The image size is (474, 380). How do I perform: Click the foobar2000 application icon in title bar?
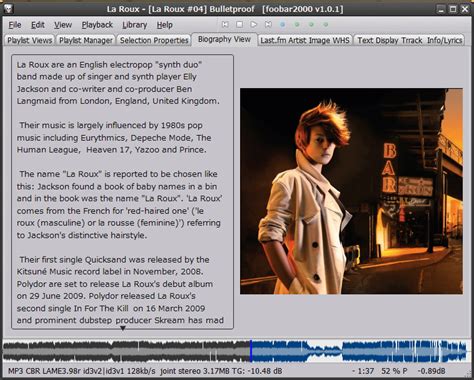tap(8, 8)
